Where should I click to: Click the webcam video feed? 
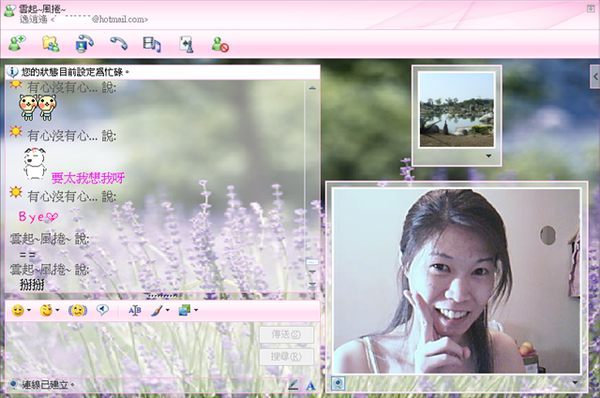(x=457, y=281)
